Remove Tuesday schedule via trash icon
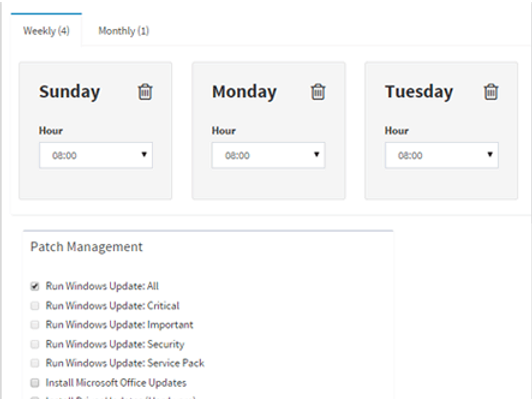The height and width of the screenshot is (399, 532). coord(491,92)
